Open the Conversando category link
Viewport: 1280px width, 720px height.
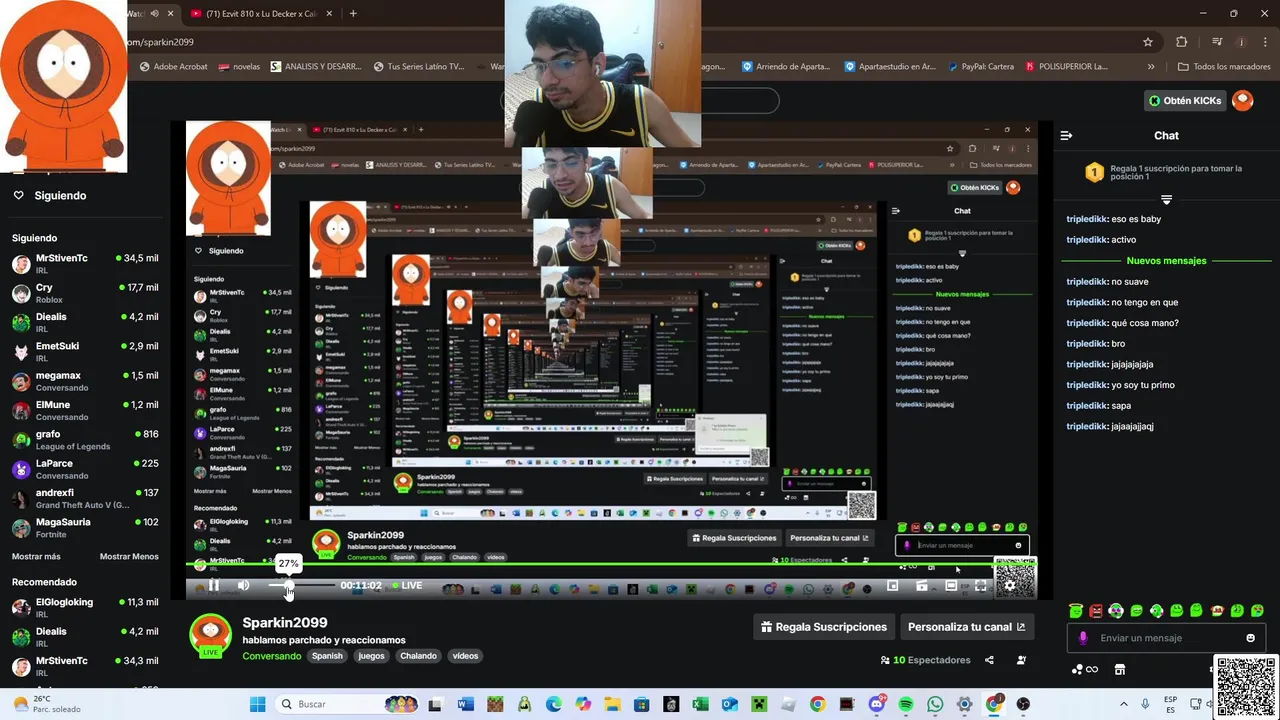point(271,656)
